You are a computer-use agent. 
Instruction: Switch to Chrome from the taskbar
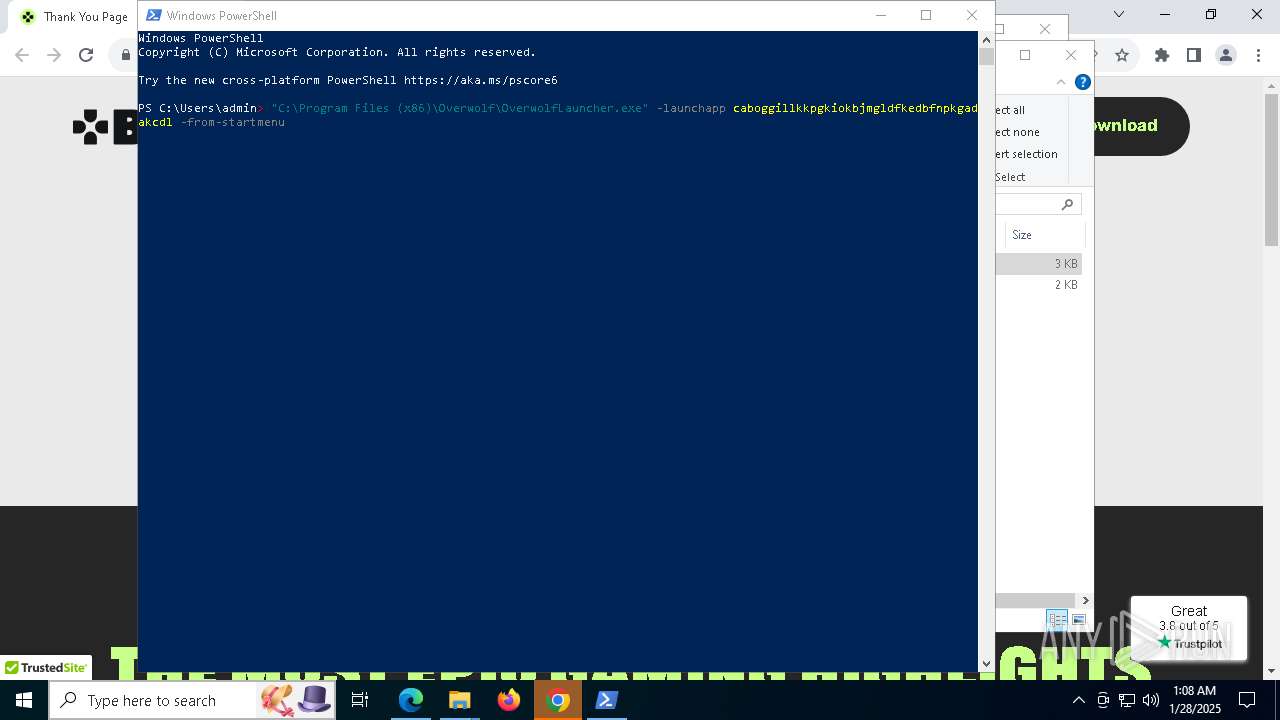558,700
